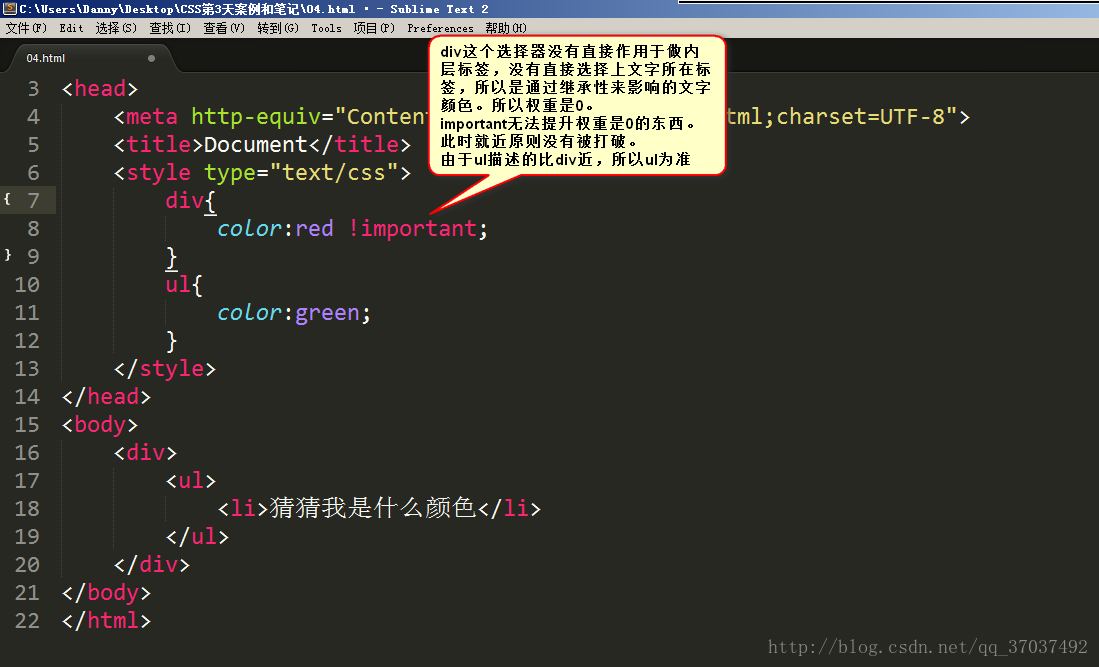1099x667 pixels.
Task: Click the opening div tag on line 16
Action: [146, 453]
